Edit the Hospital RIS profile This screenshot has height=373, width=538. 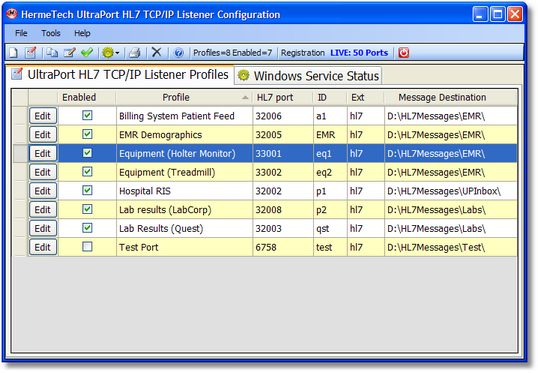click(x=43, y=191)
